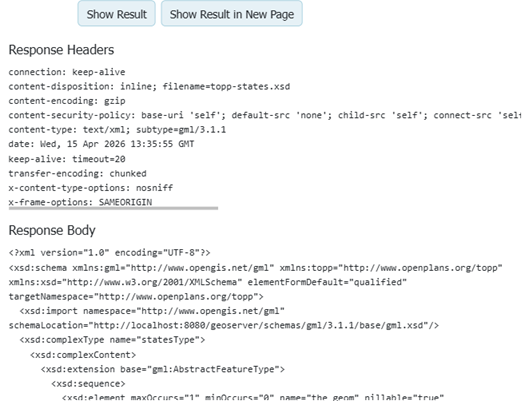Select the Response Body heading
The height and width of the screenshot is (402, 525).
[x=52, y=230]
